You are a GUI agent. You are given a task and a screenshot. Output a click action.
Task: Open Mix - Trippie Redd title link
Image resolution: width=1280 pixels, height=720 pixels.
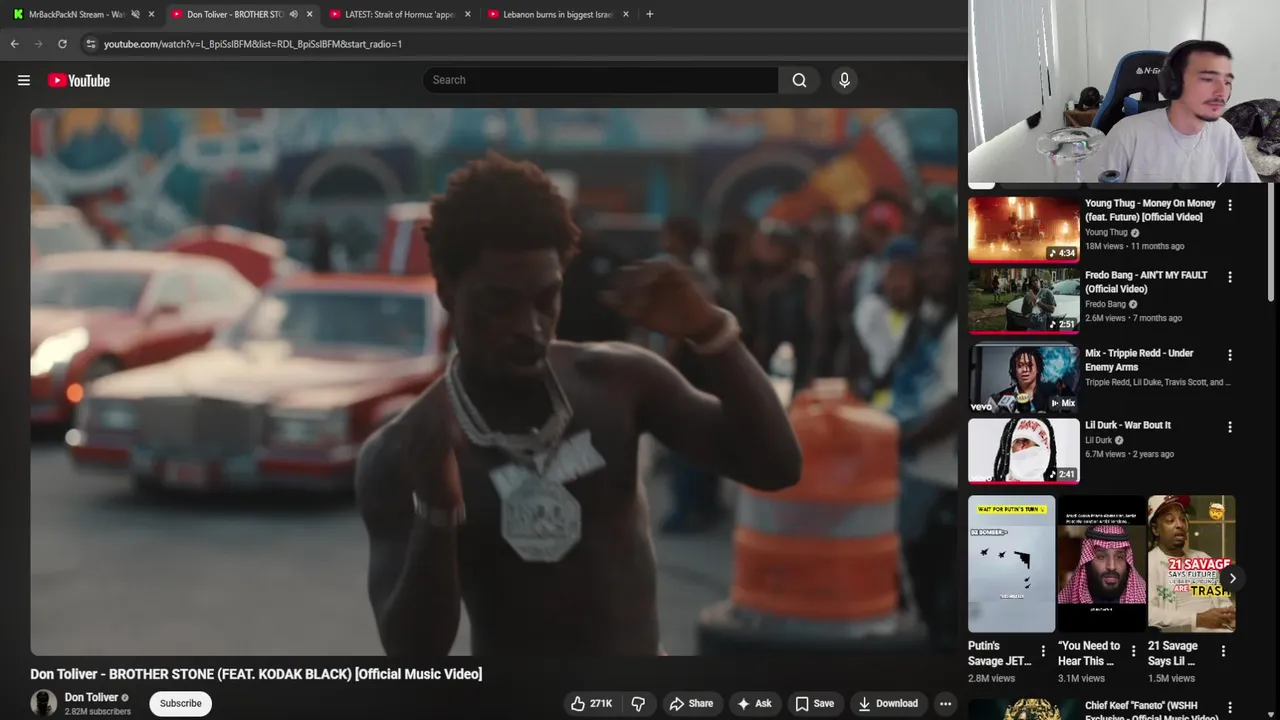point(1139,360)
